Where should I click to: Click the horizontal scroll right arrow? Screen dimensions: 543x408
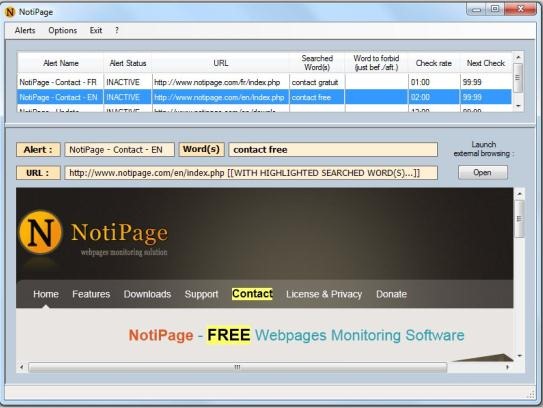507,367
